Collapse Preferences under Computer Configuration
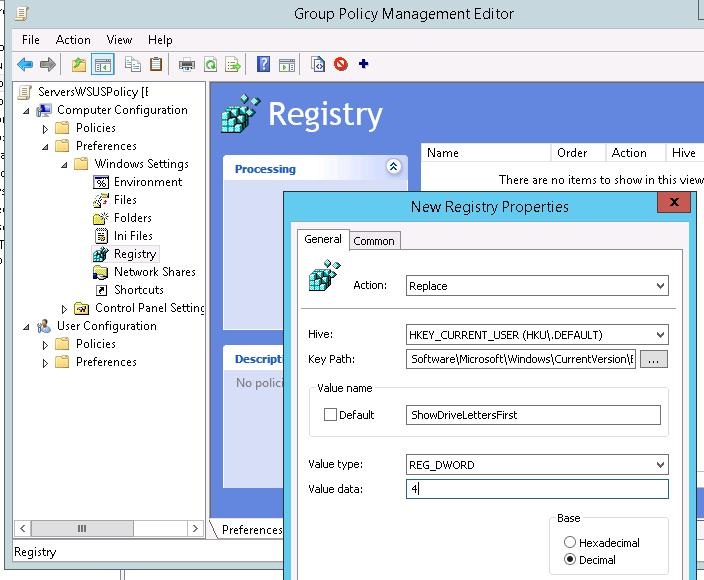 (x=45, y=147)
